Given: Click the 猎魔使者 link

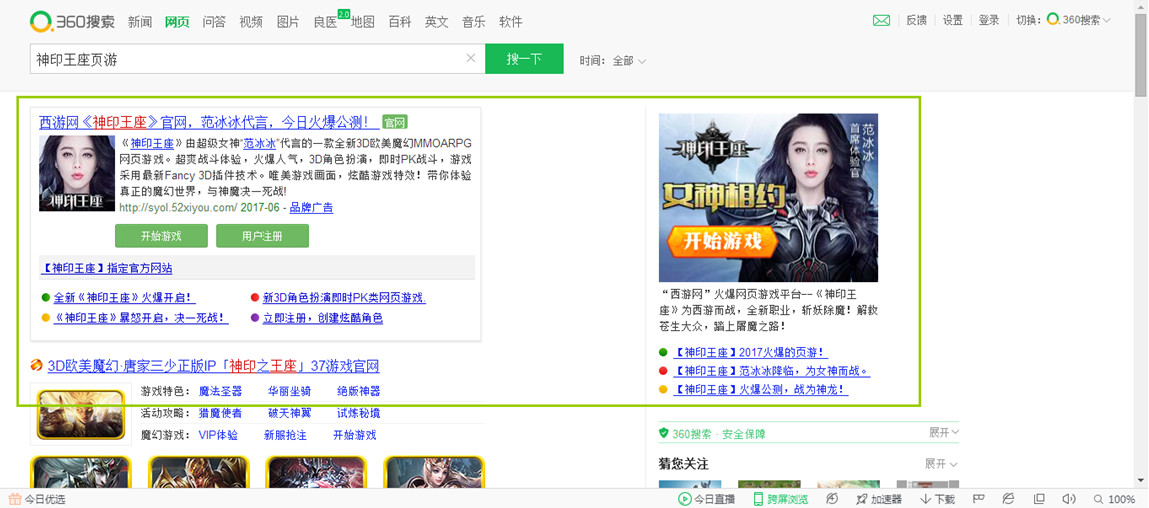Looking at the screenshot, I should [220, 413].
